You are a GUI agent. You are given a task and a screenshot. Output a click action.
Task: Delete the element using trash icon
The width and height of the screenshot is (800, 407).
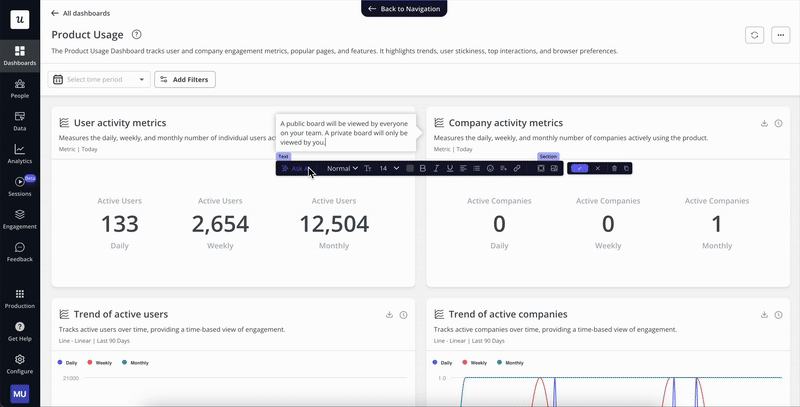[614, 168]
